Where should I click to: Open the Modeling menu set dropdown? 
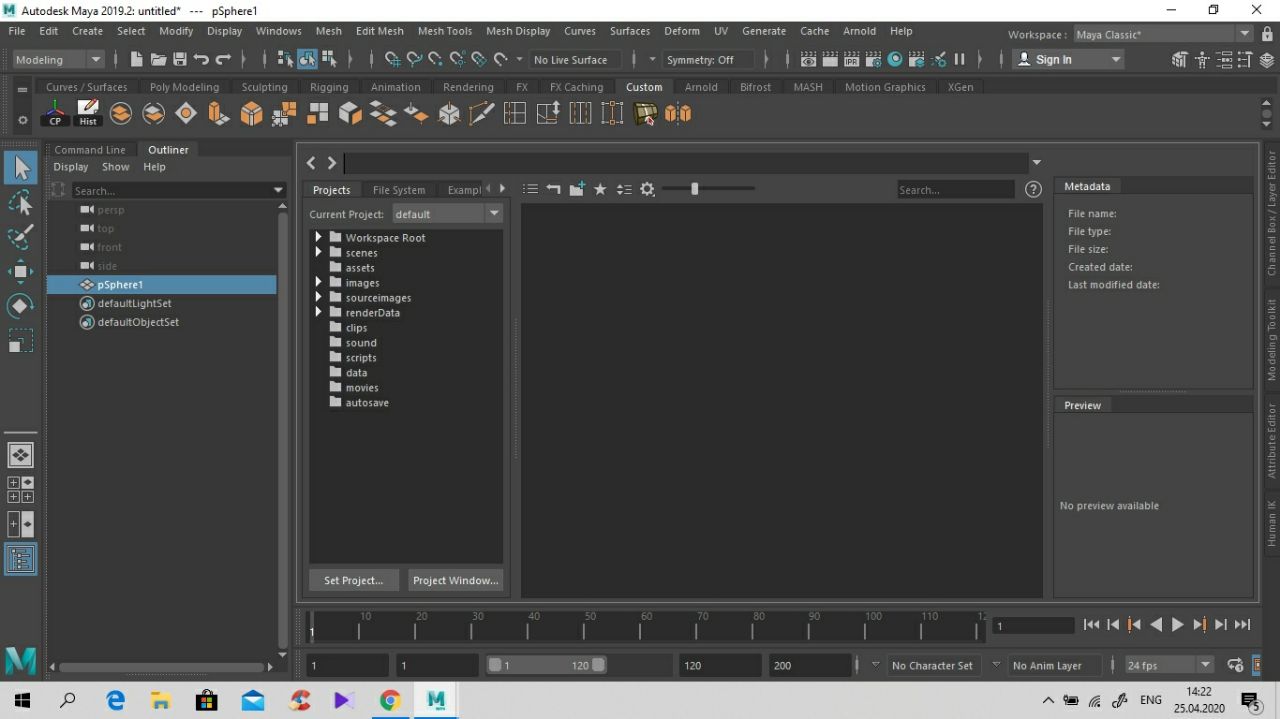pos(58,60)
